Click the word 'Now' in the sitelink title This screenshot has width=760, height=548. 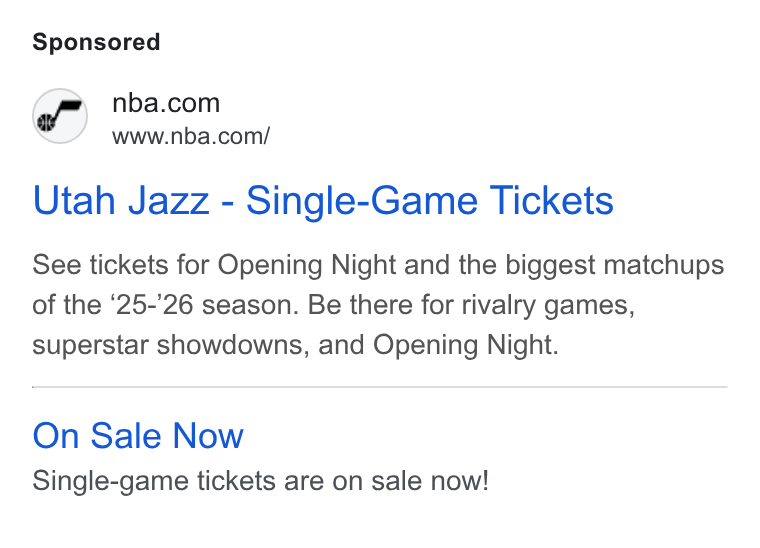[x=208, y=436]
